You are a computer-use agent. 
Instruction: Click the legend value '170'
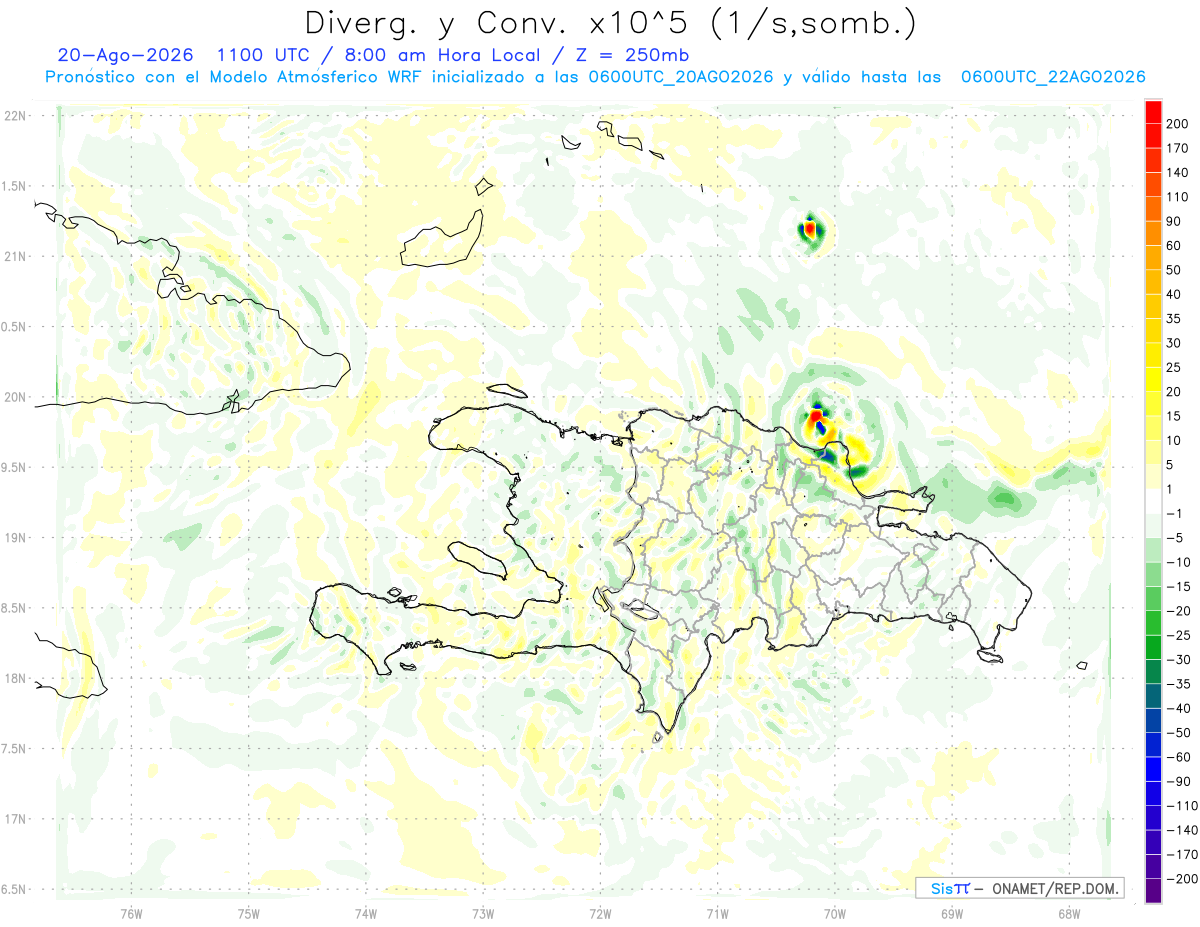(1177, 148)
